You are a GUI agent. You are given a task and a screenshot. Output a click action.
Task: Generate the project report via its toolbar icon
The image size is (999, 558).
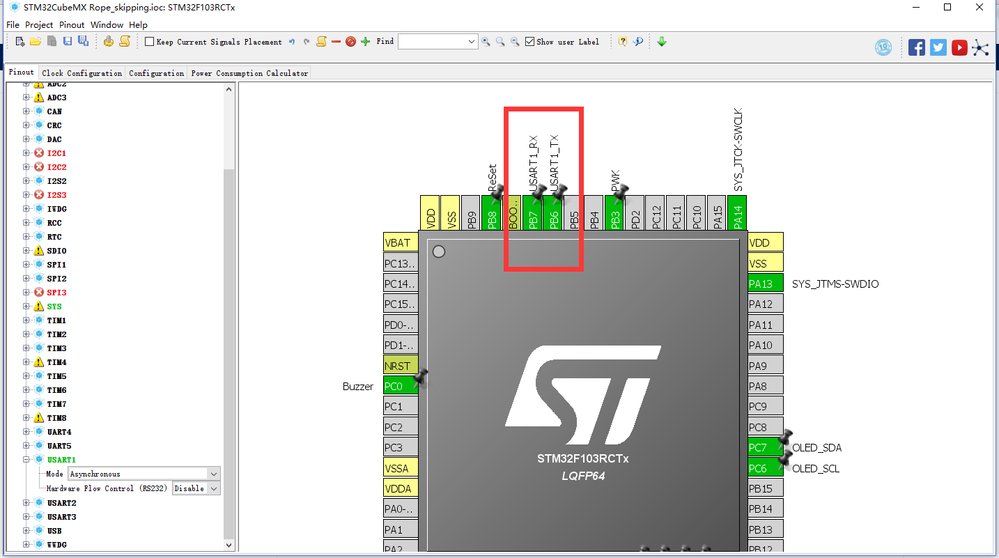(108, 41)
